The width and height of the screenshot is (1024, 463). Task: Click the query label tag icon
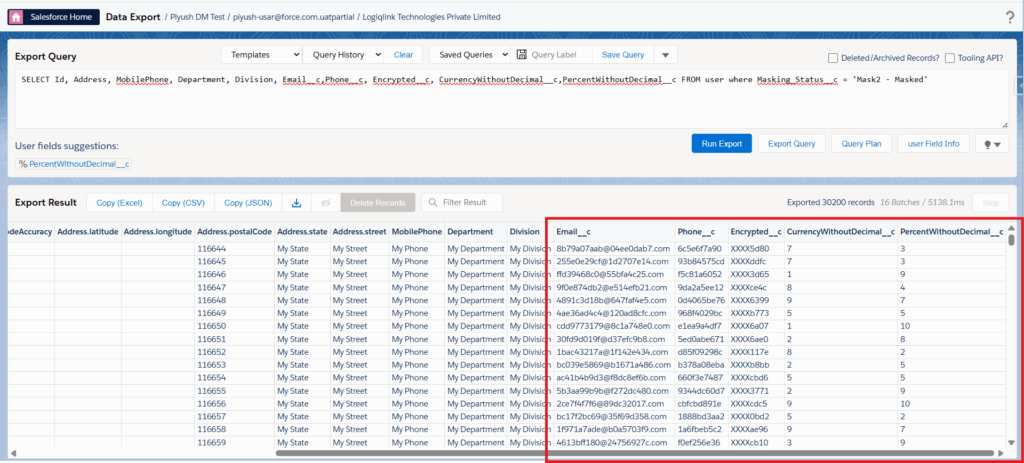522,55
